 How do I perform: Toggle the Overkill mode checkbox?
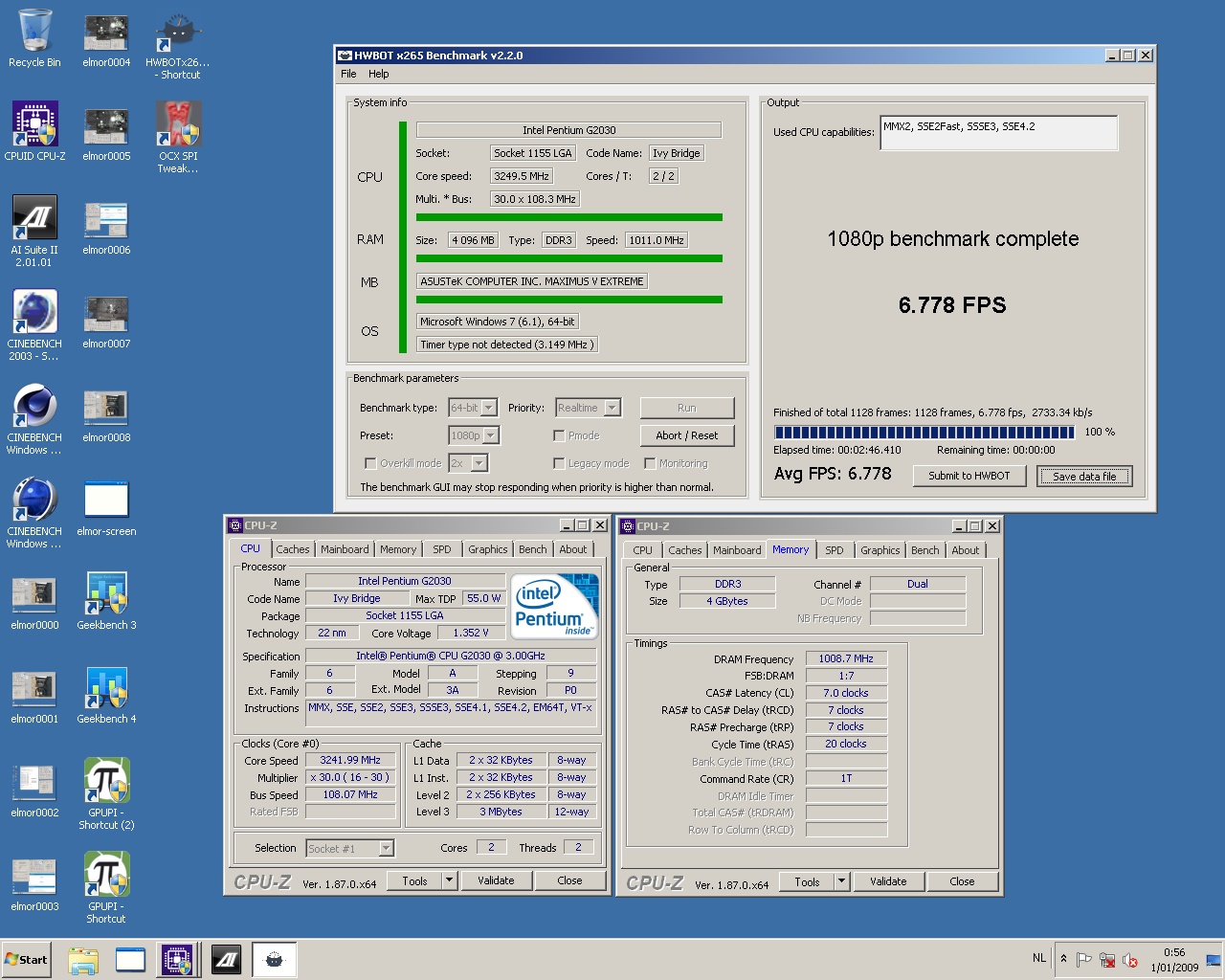click(370, 463)
